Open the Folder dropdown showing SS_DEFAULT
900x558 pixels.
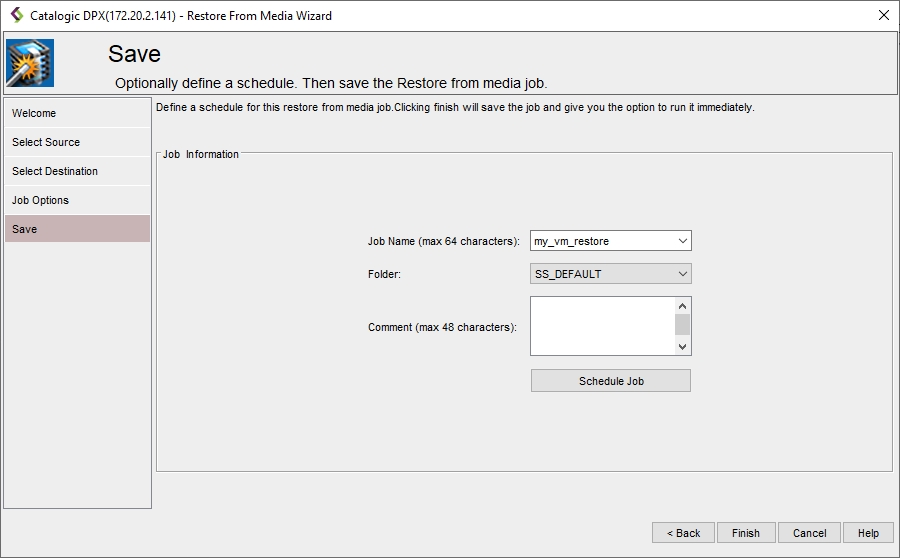click(610, 274)
